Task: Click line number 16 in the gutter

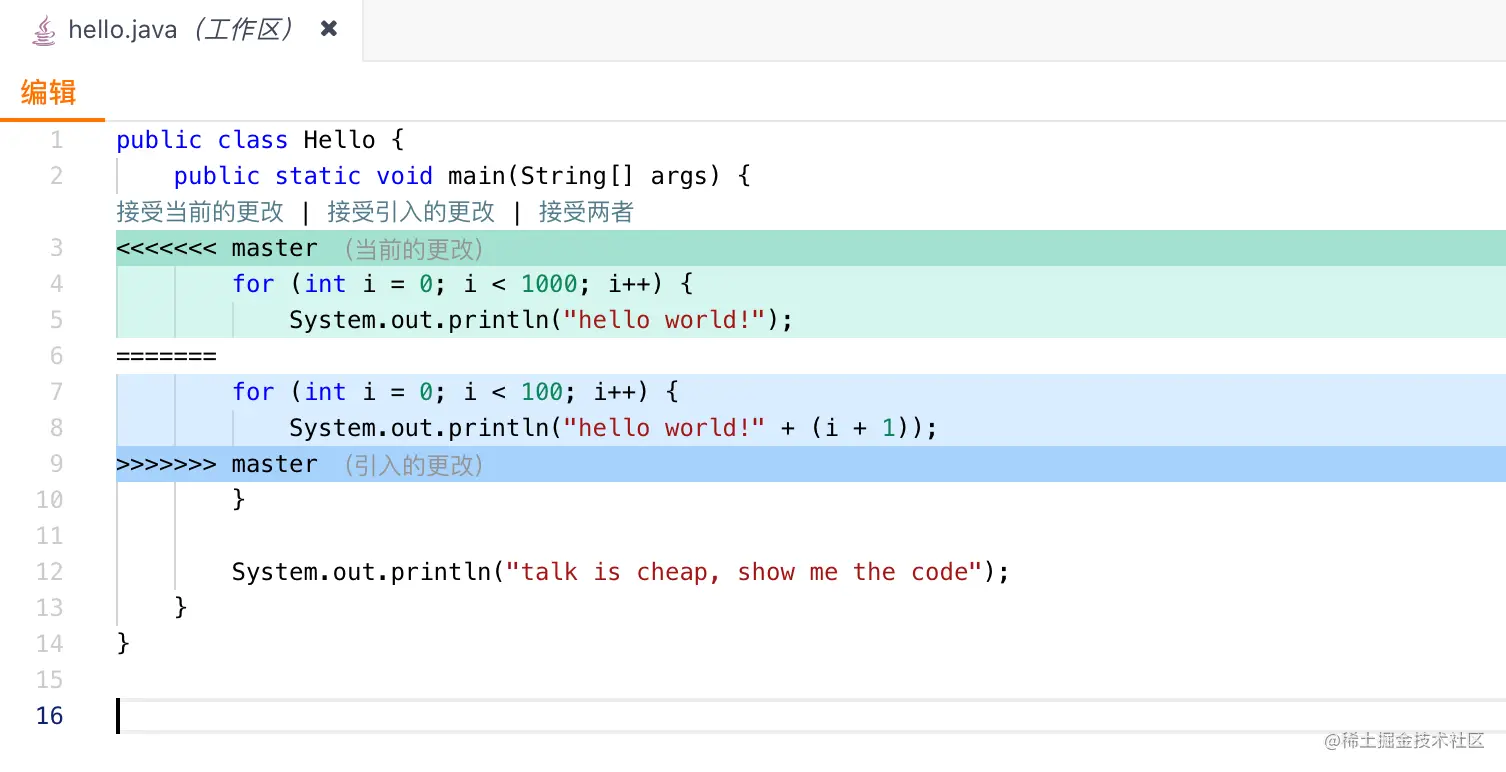Action: [x=49, y=716]
